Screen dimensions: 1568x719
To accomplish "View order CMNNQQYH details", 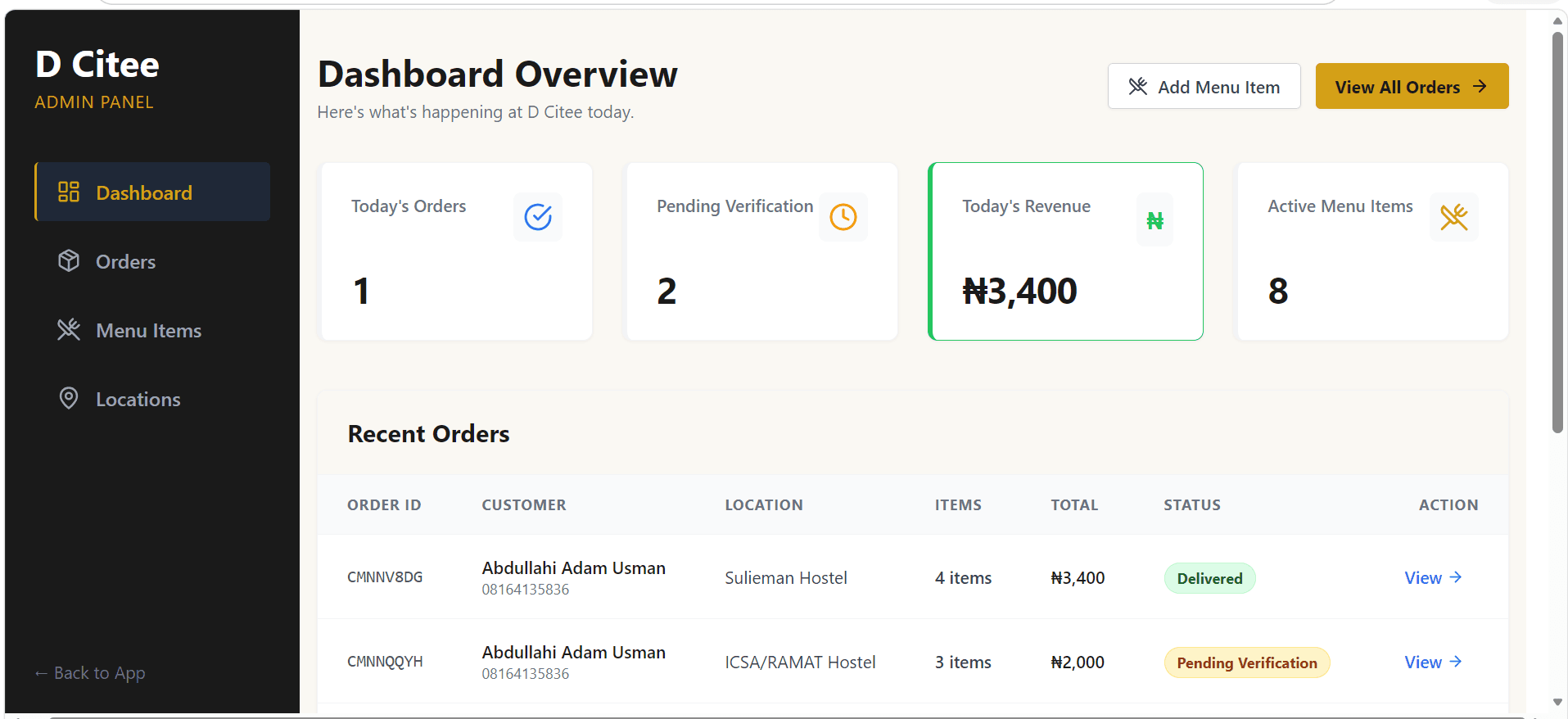I will [x=1432, y=662].
